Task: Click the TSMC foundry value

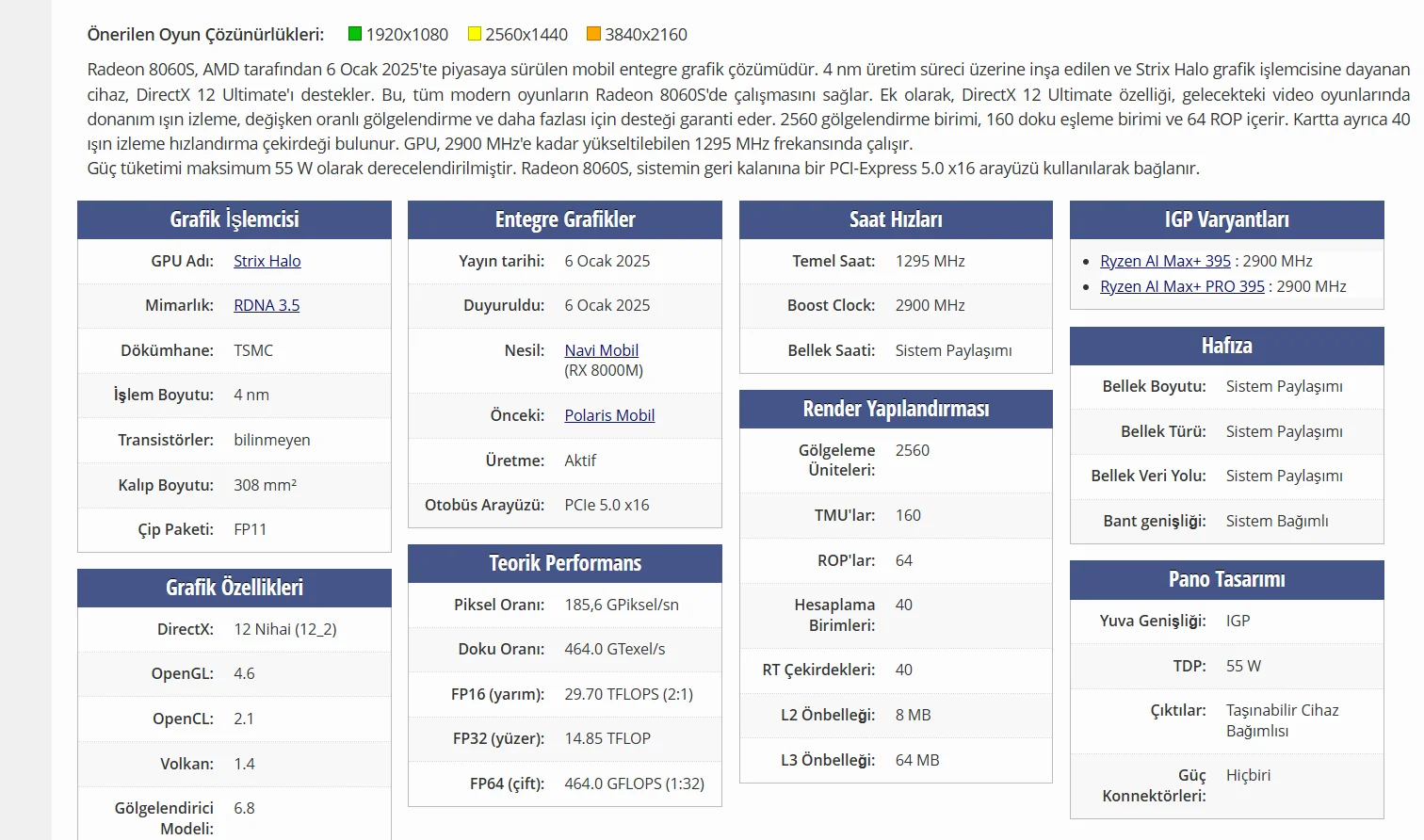Action: click(253, 350)
